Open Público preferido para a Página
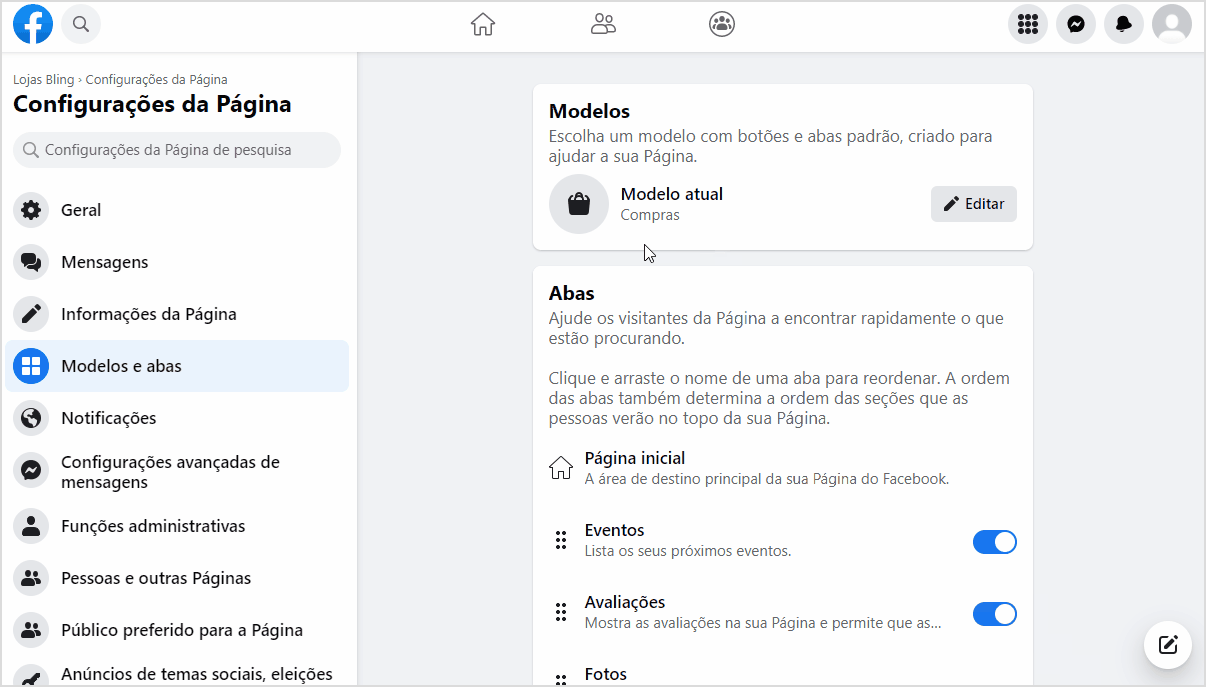Viewport: 1206px width, 687px height. tap(177, 630)
